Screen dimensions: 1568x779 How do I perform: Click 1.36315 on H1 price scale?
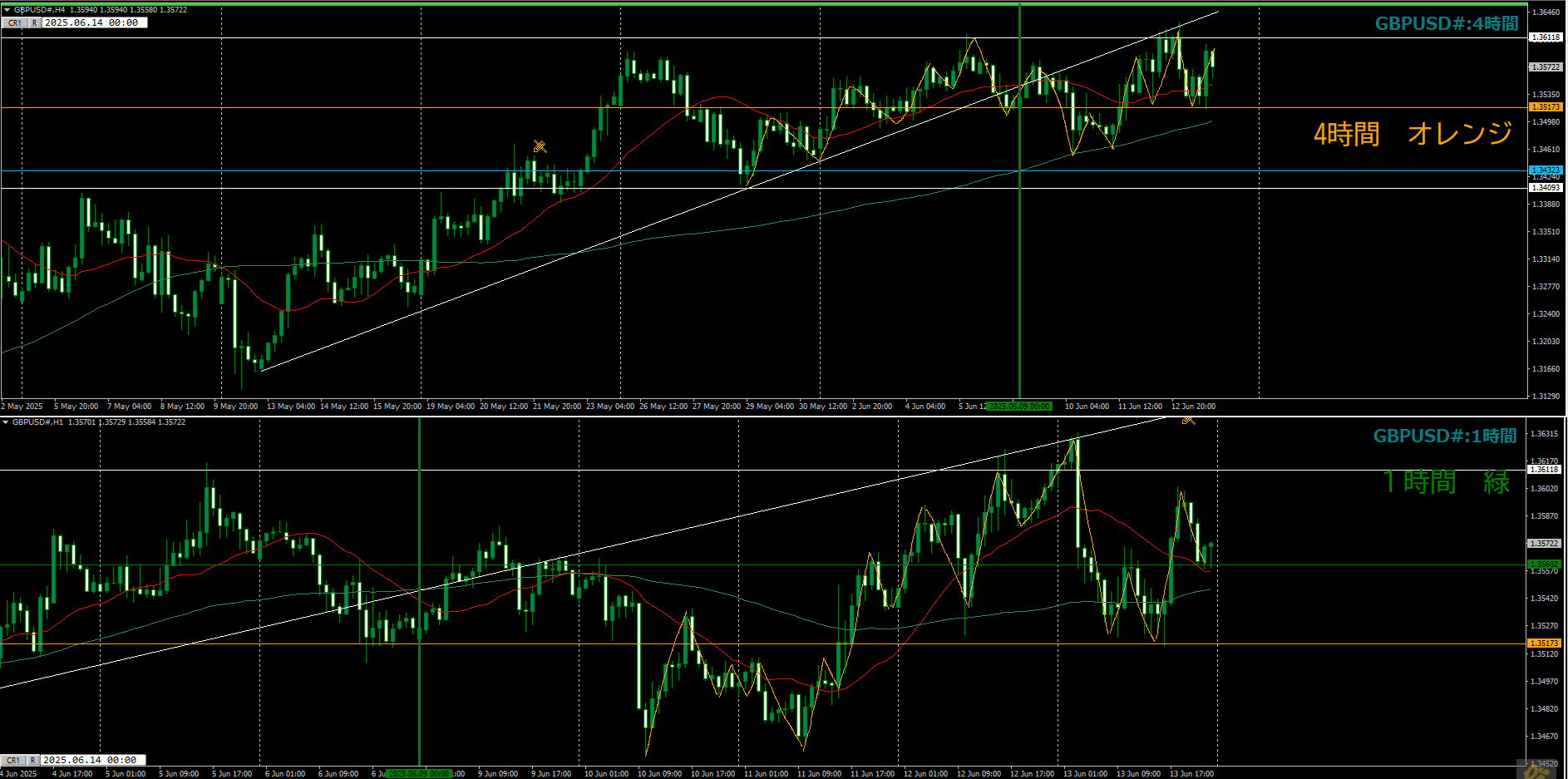[1545, 434]
